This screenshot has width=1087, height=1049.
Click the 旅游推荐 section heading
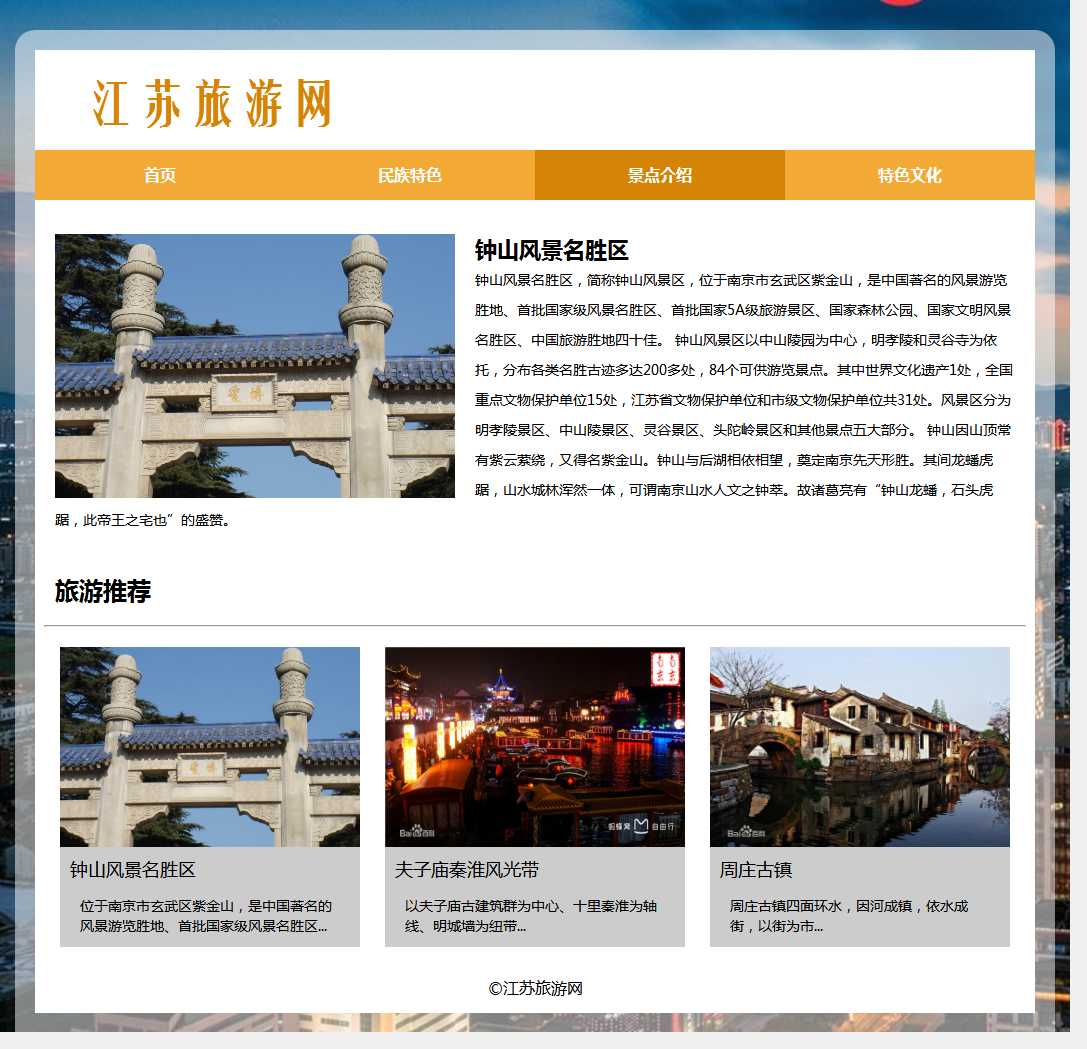103,591
